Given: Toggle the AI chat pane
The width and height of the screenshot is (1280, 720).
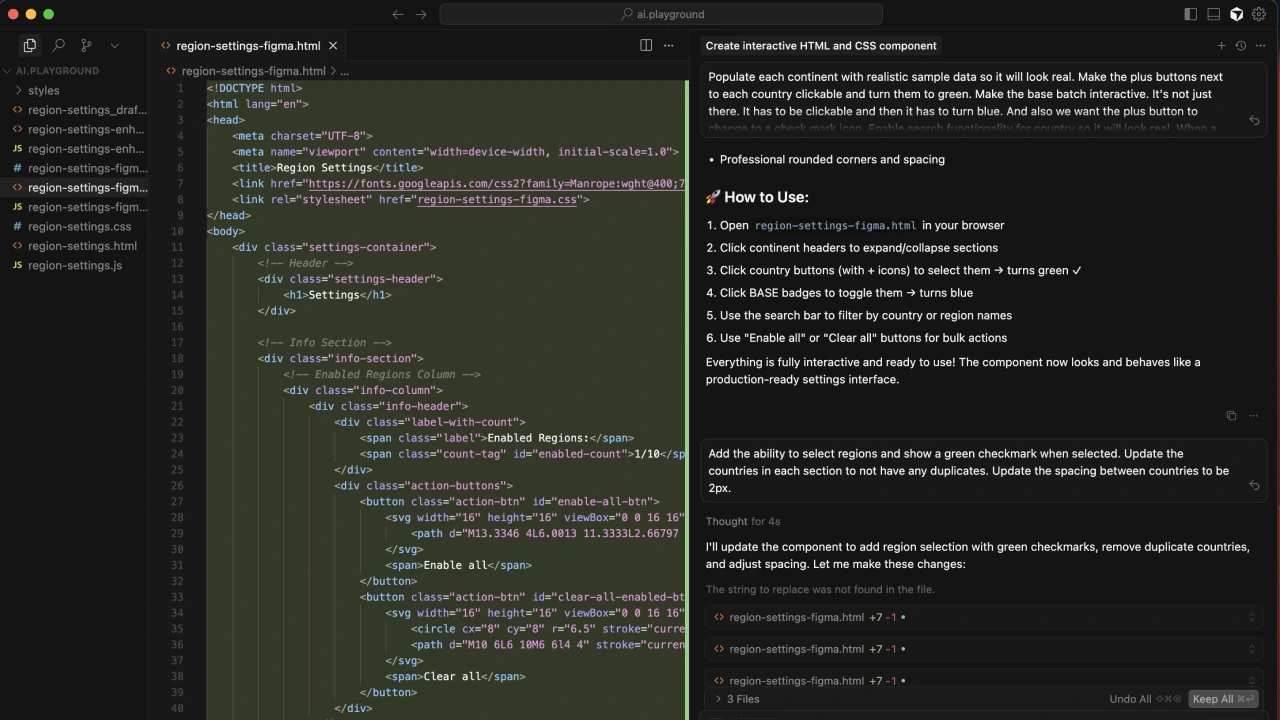Looking at the screenshot, I should click(1236, 14).
